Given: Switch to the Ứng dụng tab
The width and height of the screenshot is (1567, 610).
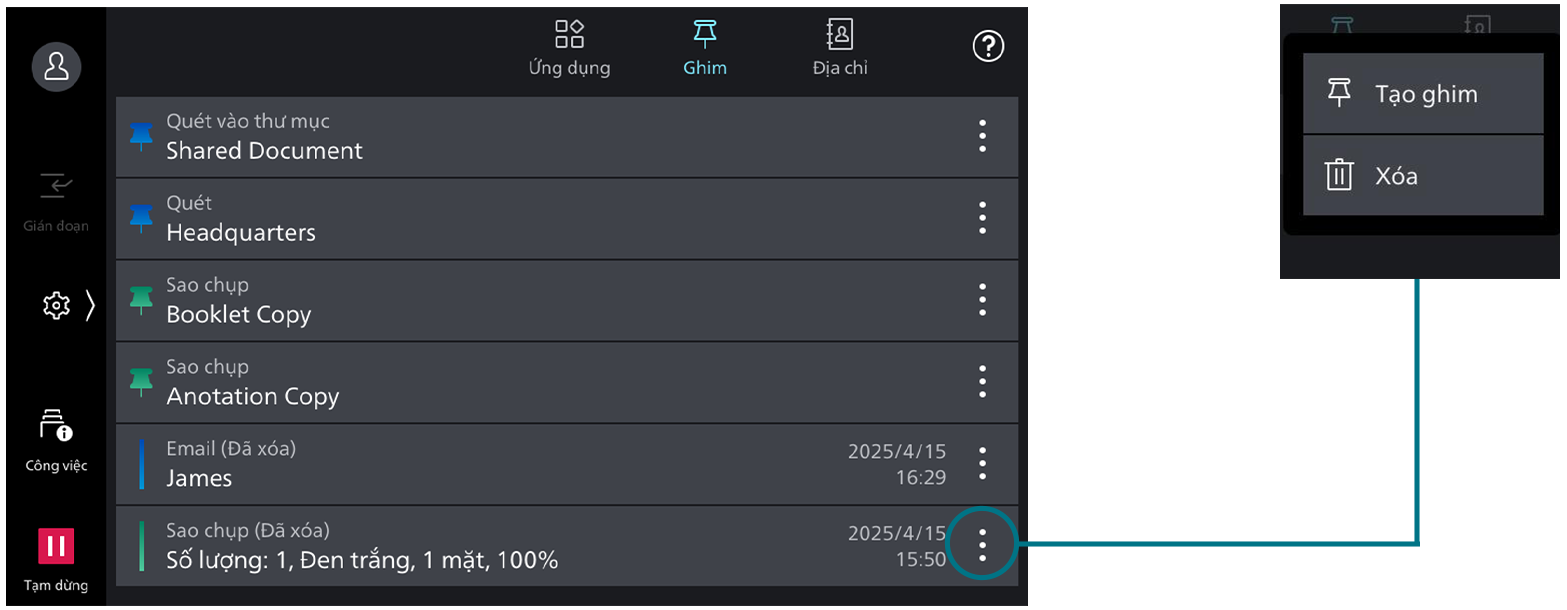Looking at the screenshot, I should click(569, 48).
